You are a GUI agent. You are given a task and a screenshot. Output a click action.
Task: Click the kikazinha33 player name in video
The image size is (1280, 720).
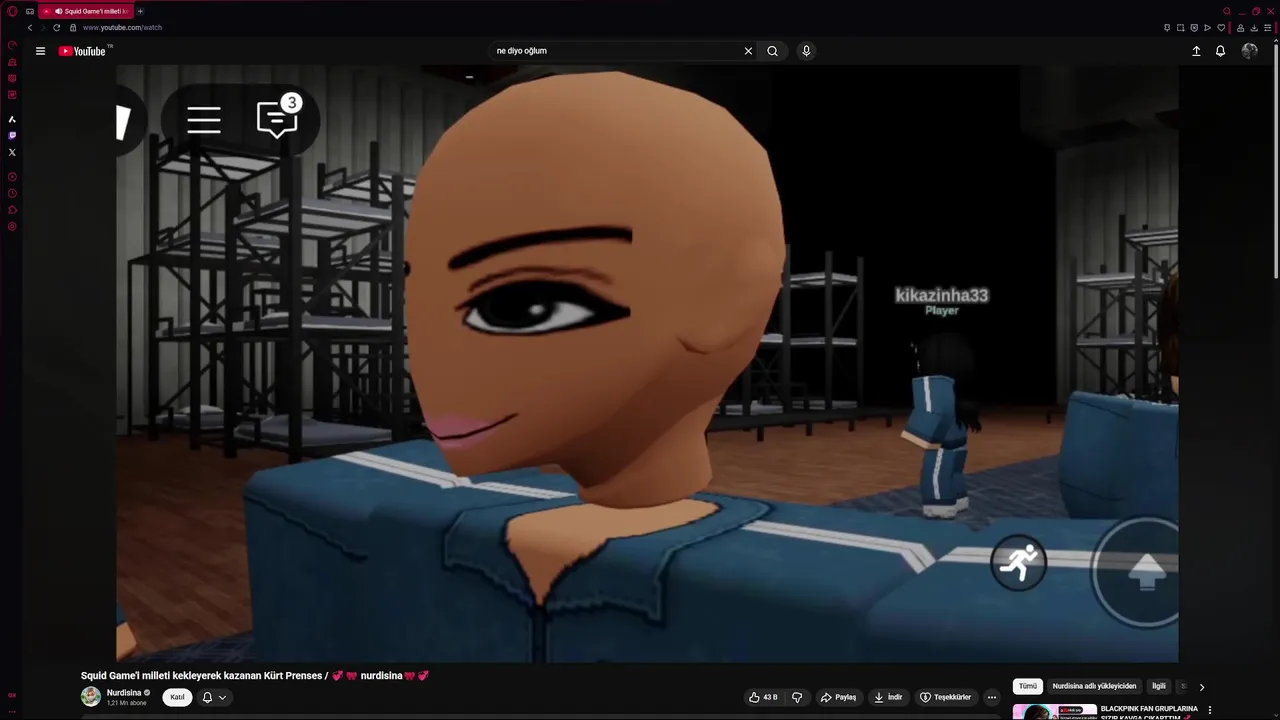click(941, 295)
